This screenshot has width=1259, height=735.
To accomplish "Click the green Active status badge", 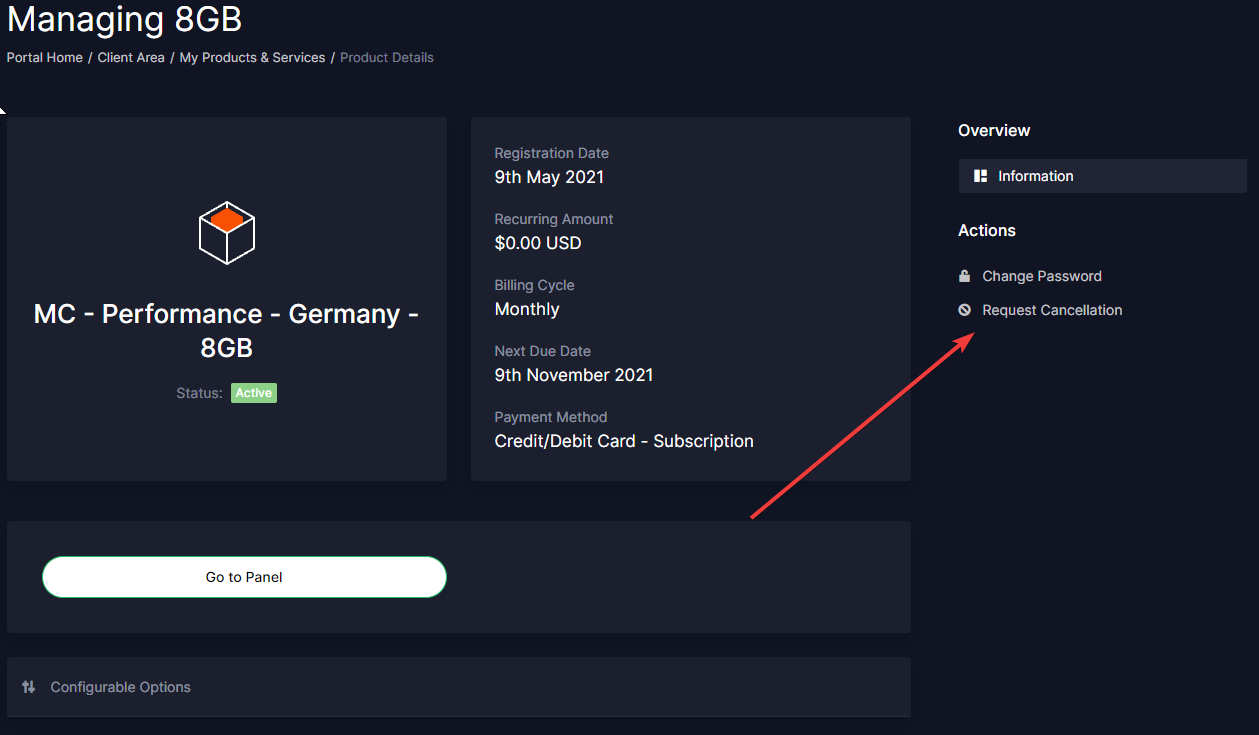I will pyautogui.click(x=254, y=393).
